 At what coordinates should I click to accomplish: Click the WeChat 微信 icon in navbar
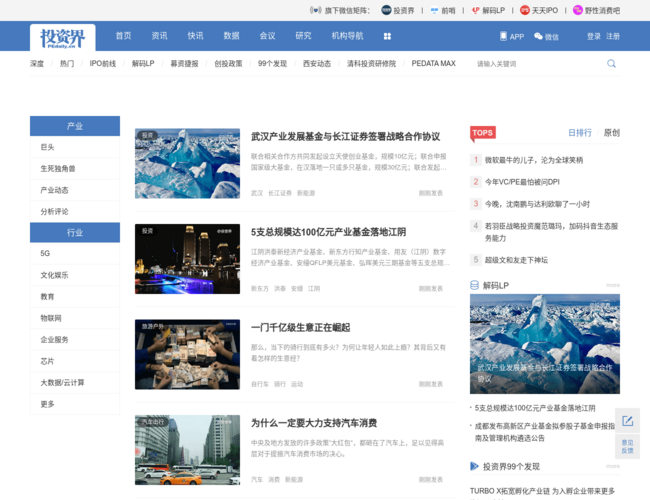538,36
